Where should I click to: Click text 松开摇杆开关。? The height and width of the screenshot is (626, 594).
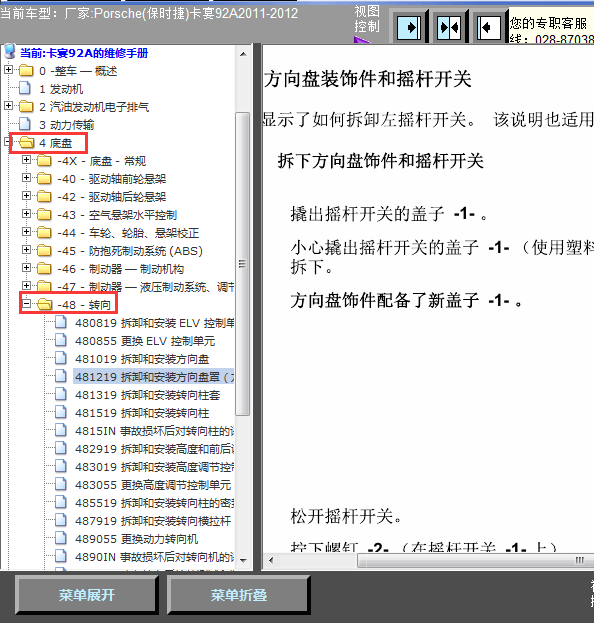pyautogui.click(x=346, y=516)
